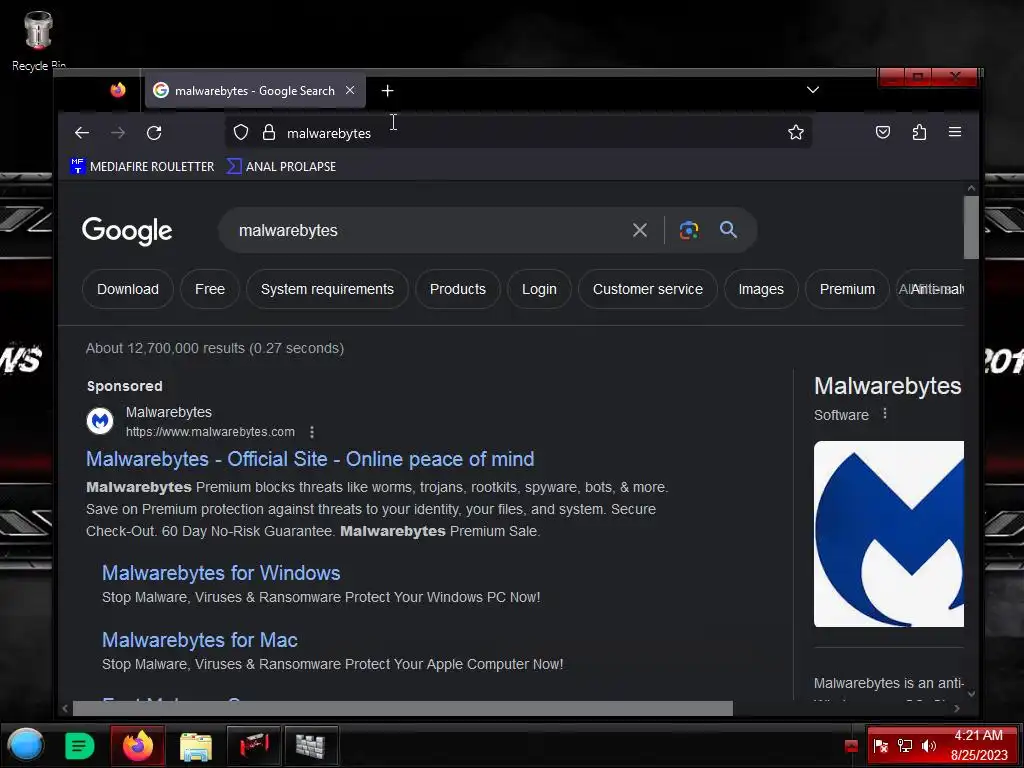Select the Premium filter chip

[x=847, y=289]
